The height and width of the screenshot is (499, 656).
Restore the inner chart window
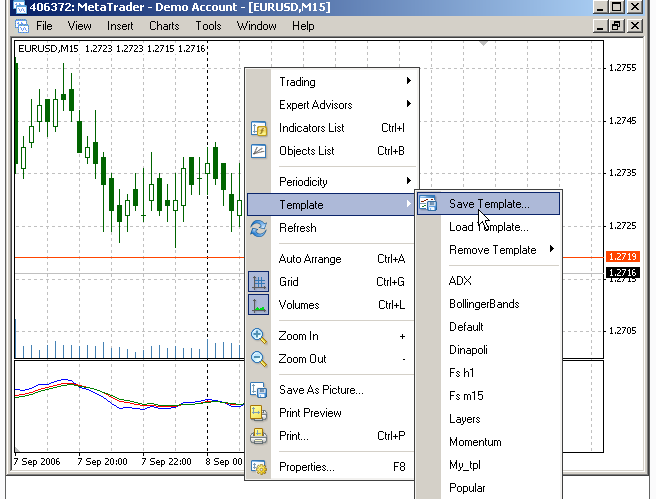click(617, 26)
